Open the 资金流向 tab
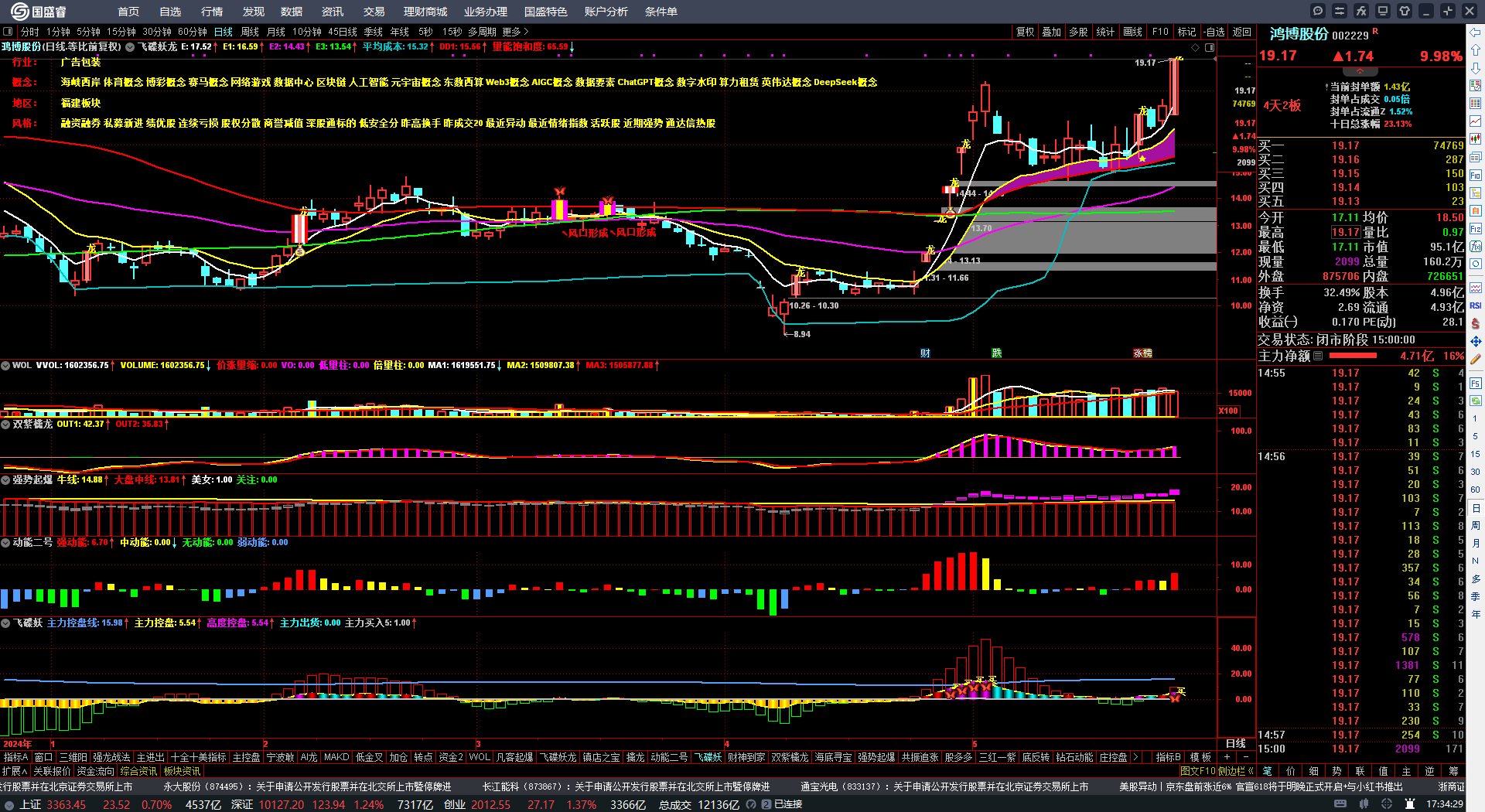This screenshot has width=1485, height=812. tap(95, 771)
